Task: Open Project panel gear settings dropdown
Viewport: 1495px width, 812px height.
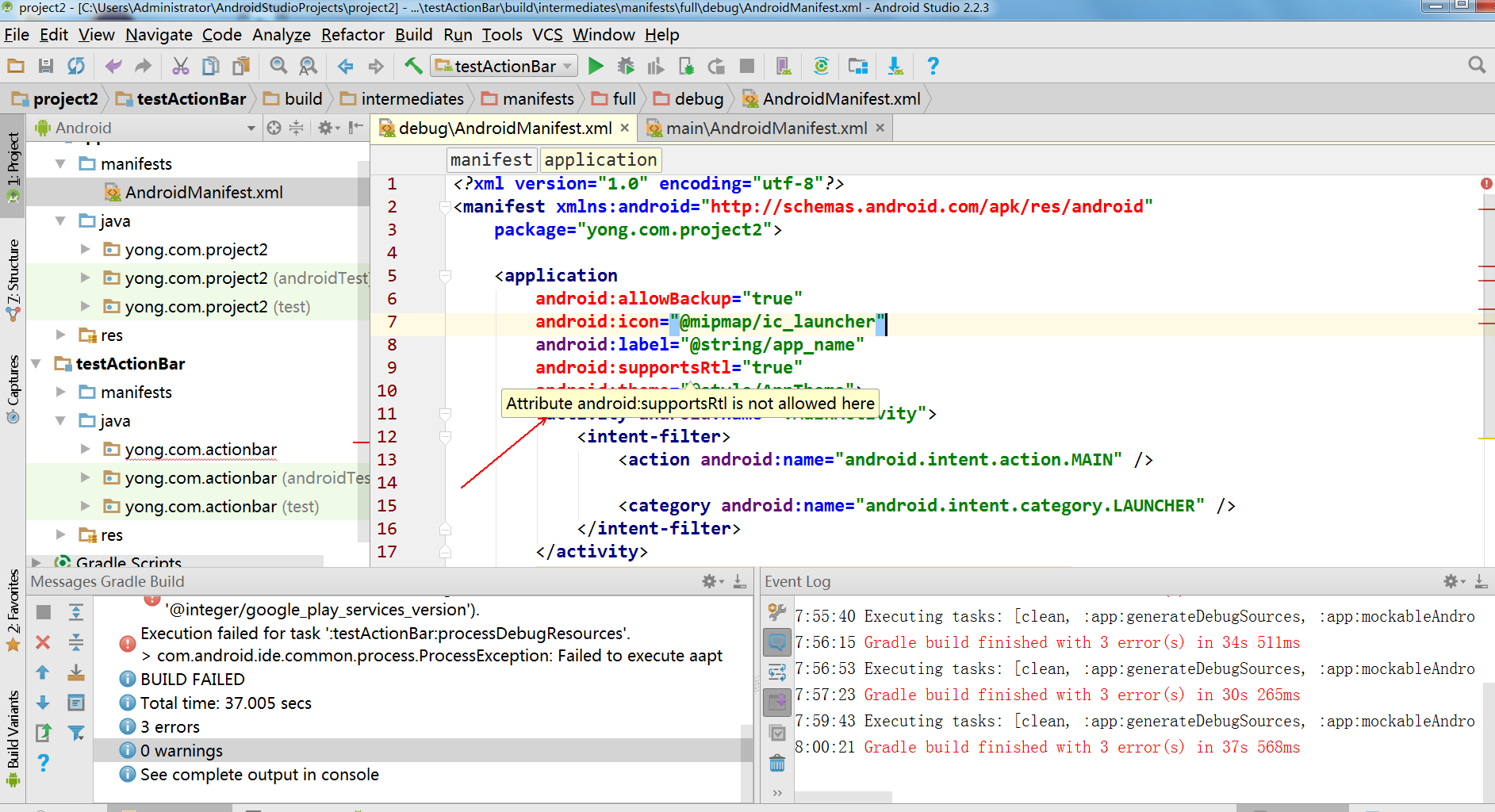Action: (328, 128)
